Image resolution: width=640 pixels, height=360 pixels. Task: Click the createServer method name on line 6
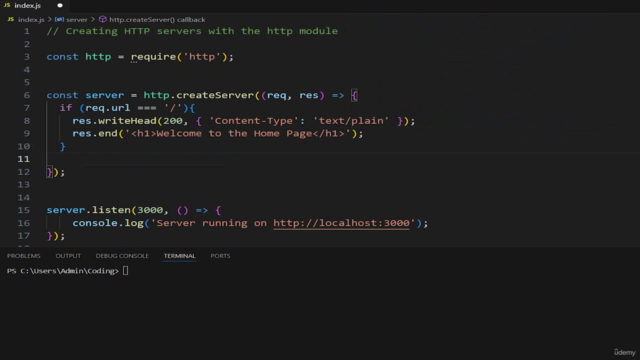tap(215, 95)
